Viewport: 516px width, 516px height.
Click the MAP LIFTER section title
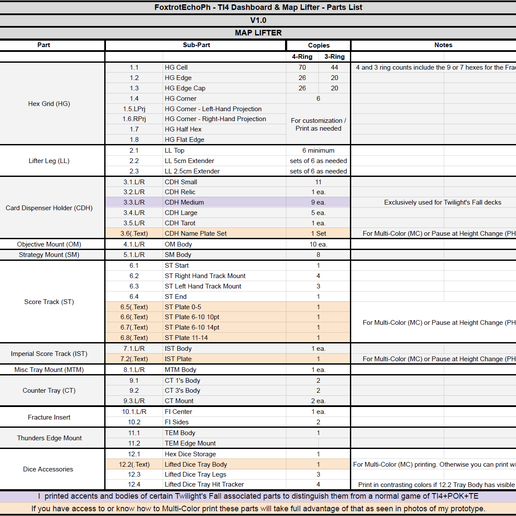258,33
